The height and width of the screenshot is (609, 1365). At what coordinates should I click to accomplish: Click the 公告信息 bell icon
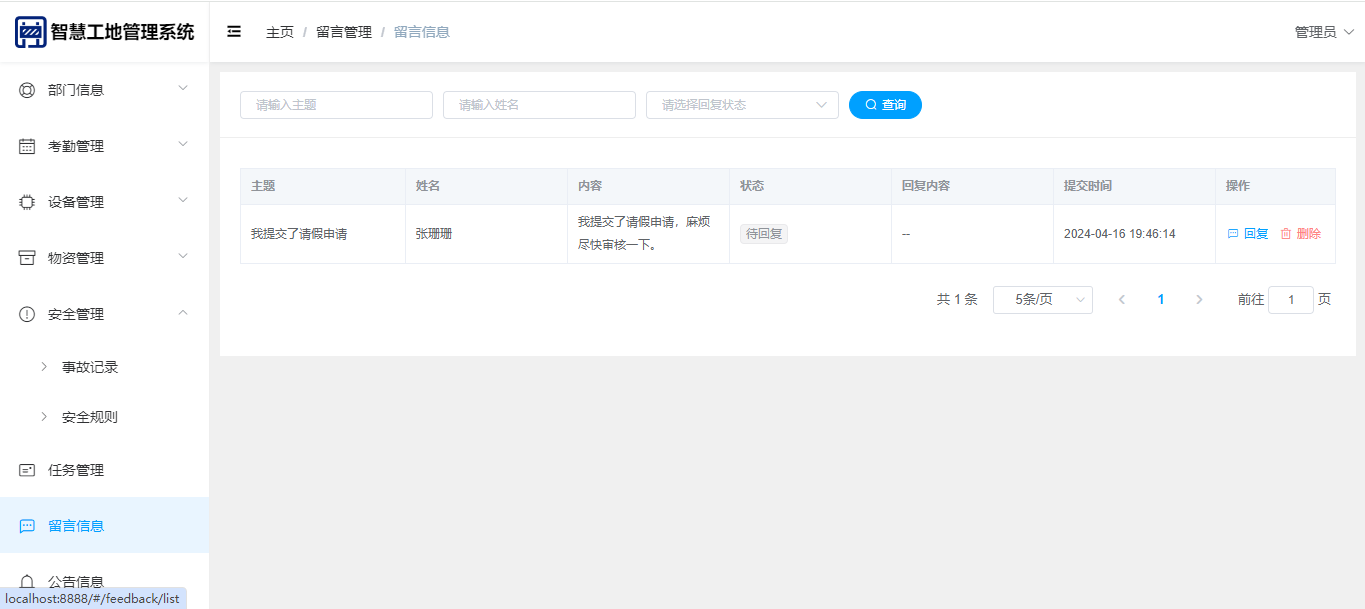pyautogui.click(x=27, y=582)
